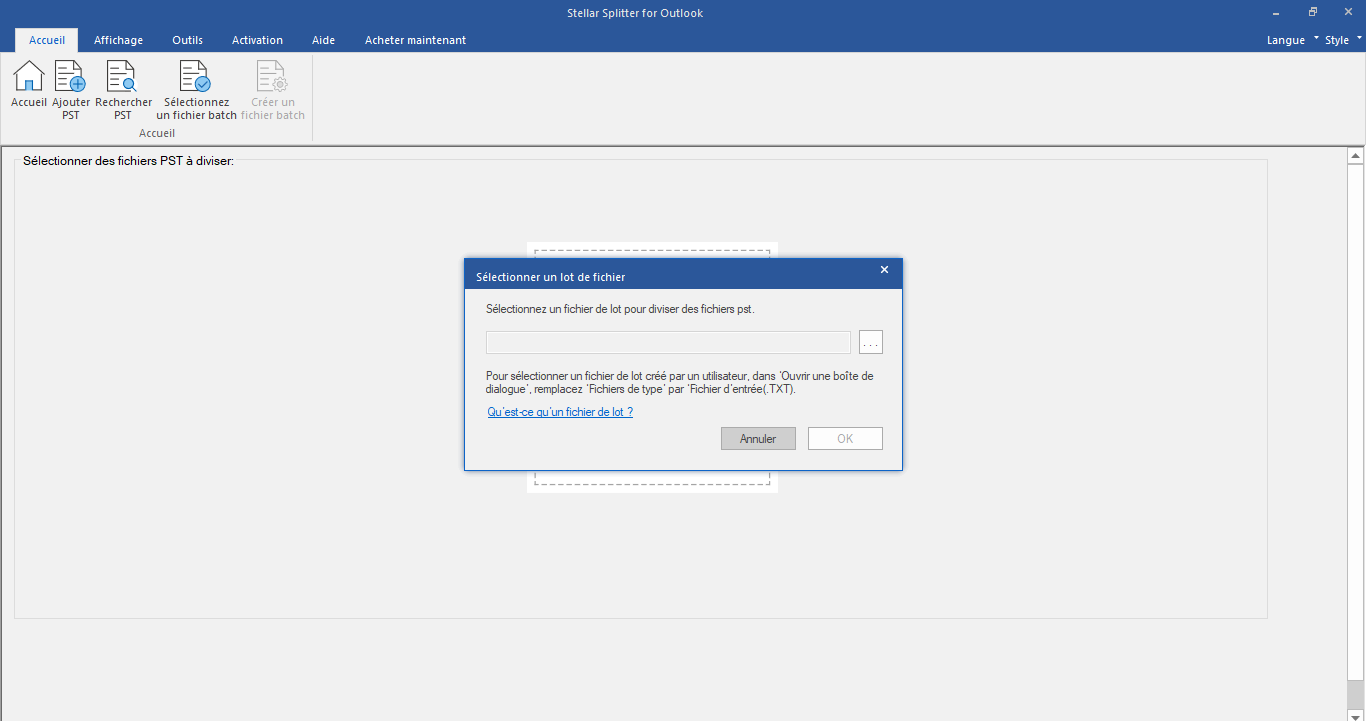Close the 'Sélectionner un lot de fichier' dialog
This screenshot has width=1366, height=721.
point(884,270)
